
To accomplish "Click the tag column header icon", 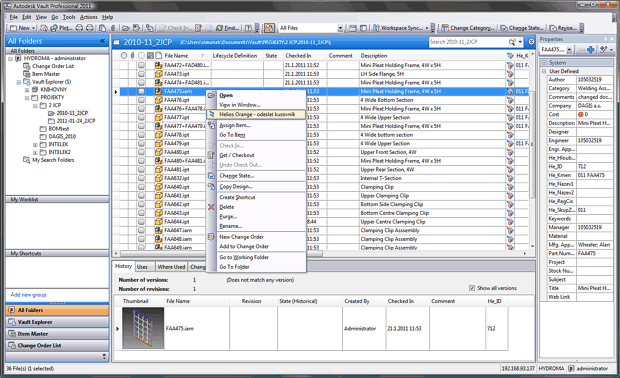I will coord(510,56).
